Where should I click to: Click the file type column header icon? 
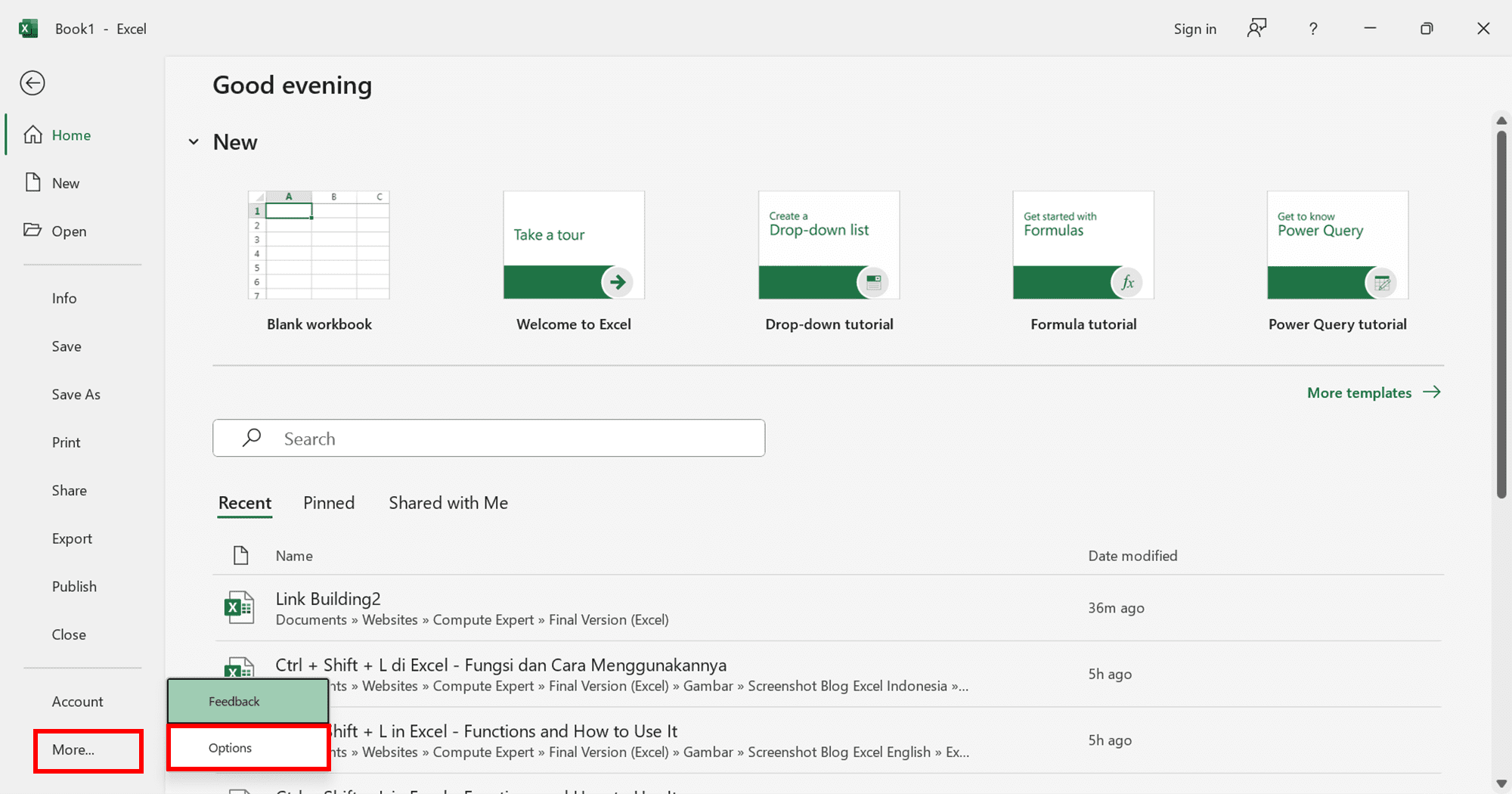(240, 555)
